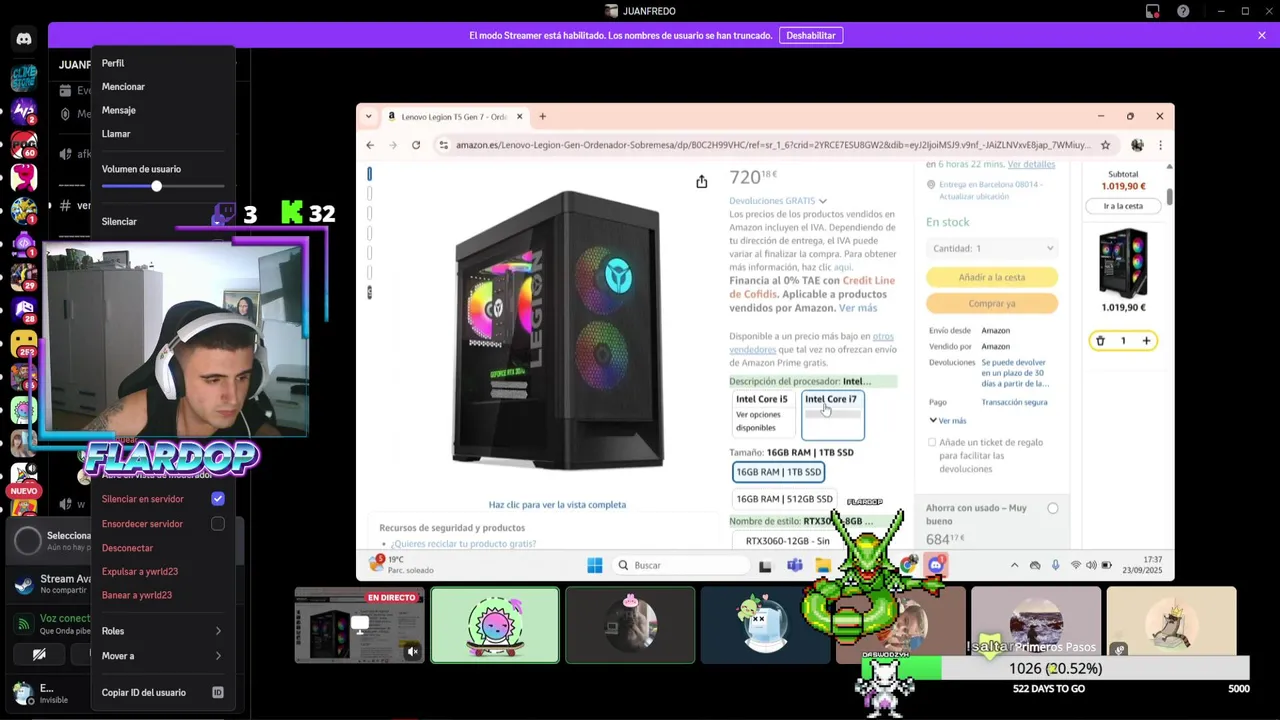The height and width of the screenshot is (720, 1280).
Task: Click the microphone tray icon
Action: pos(1055,565)
